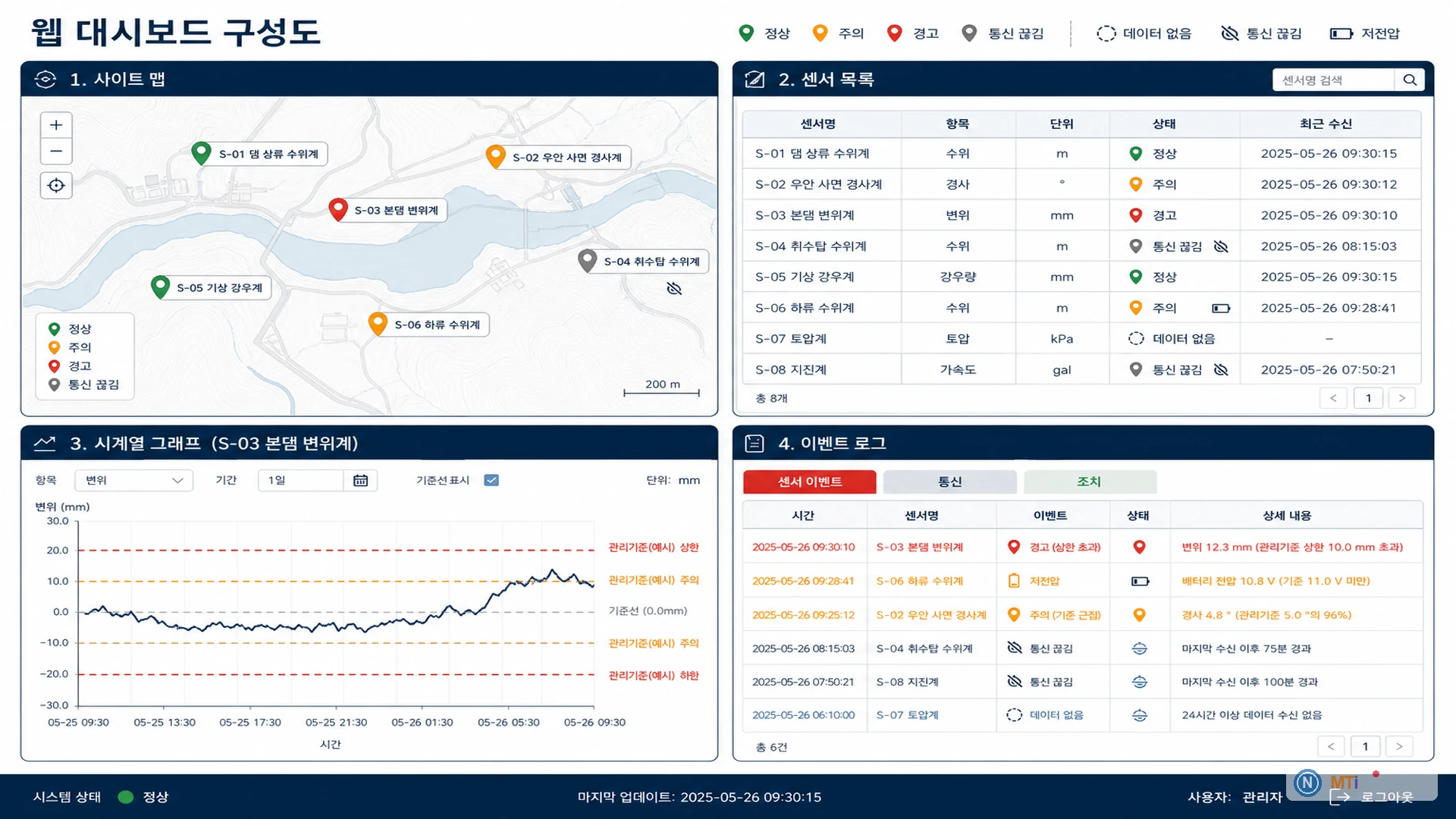This screenshot has height=819, width=1456.
Task: Click 경사 4.8 ° event detail text
Action: [x=1266, y=616]
